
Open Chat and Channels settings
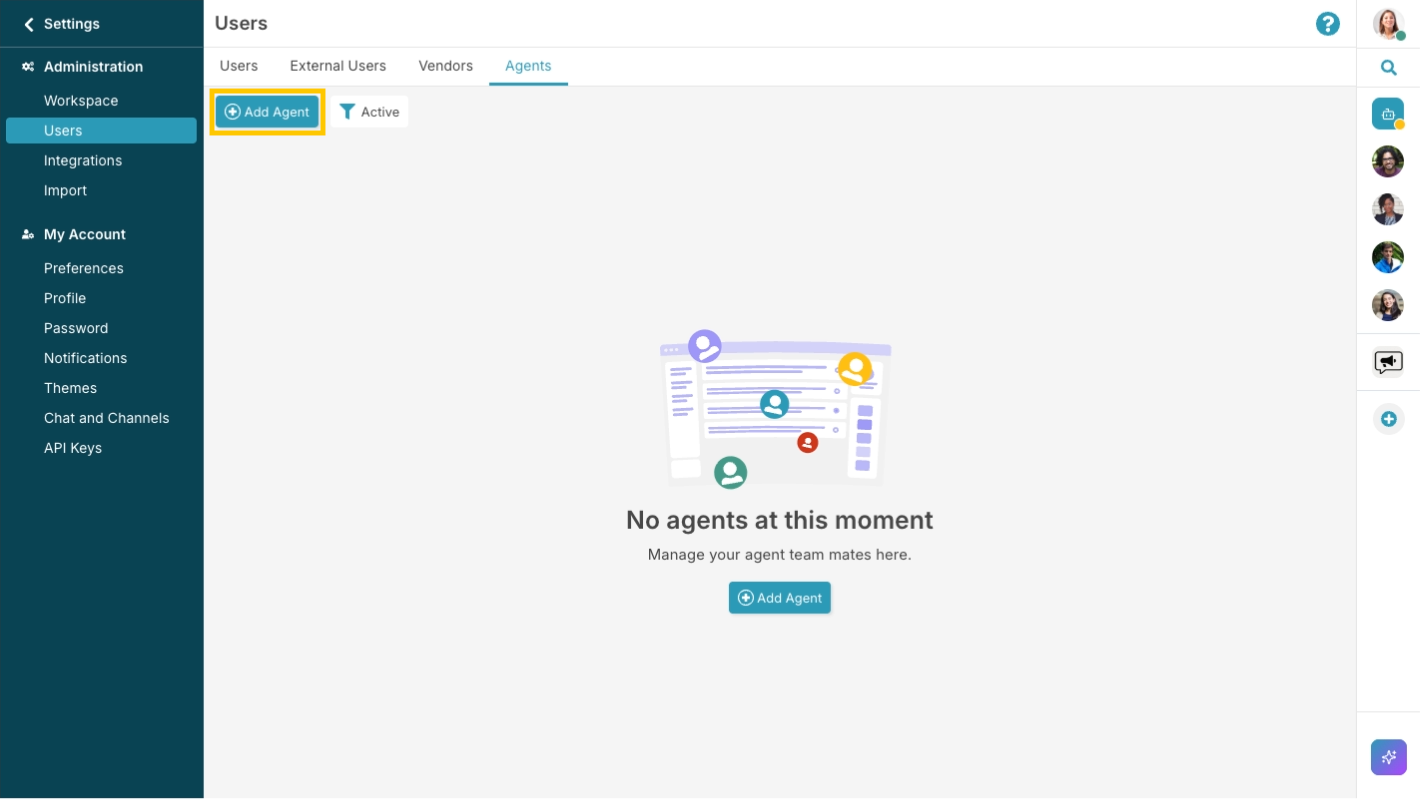tap(106, 419)
